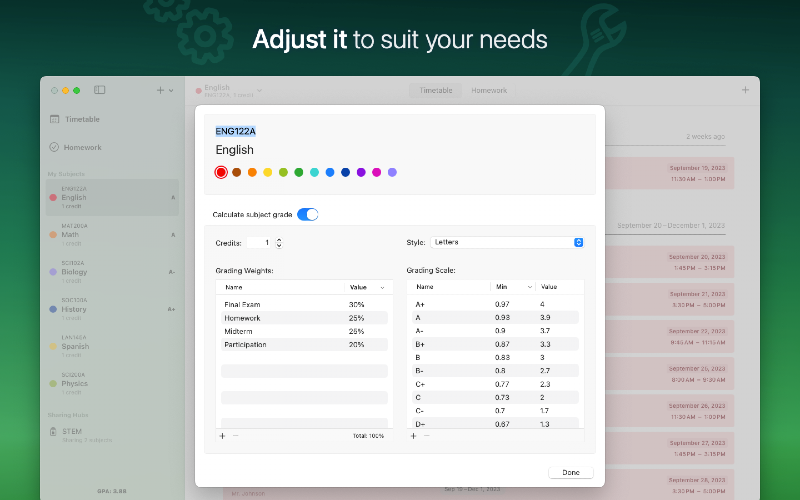800x500 pixels.
Task: Switch to the Timetable tab
Action: click(436, 90)
